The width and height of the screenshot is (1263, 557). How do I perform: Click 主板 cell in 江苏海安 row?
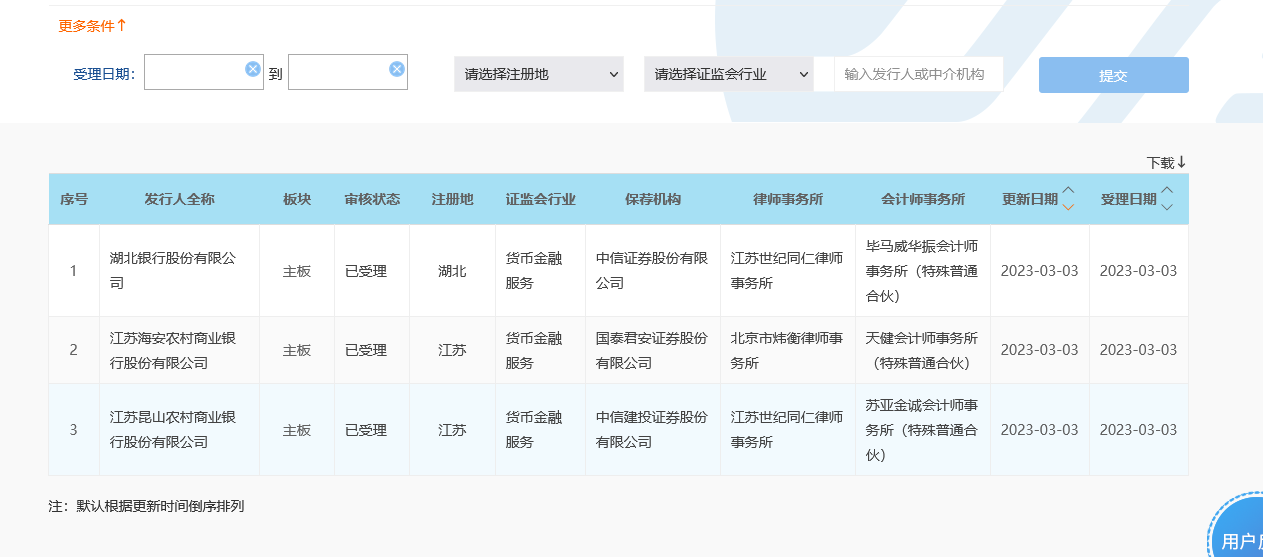pos(297,350)
